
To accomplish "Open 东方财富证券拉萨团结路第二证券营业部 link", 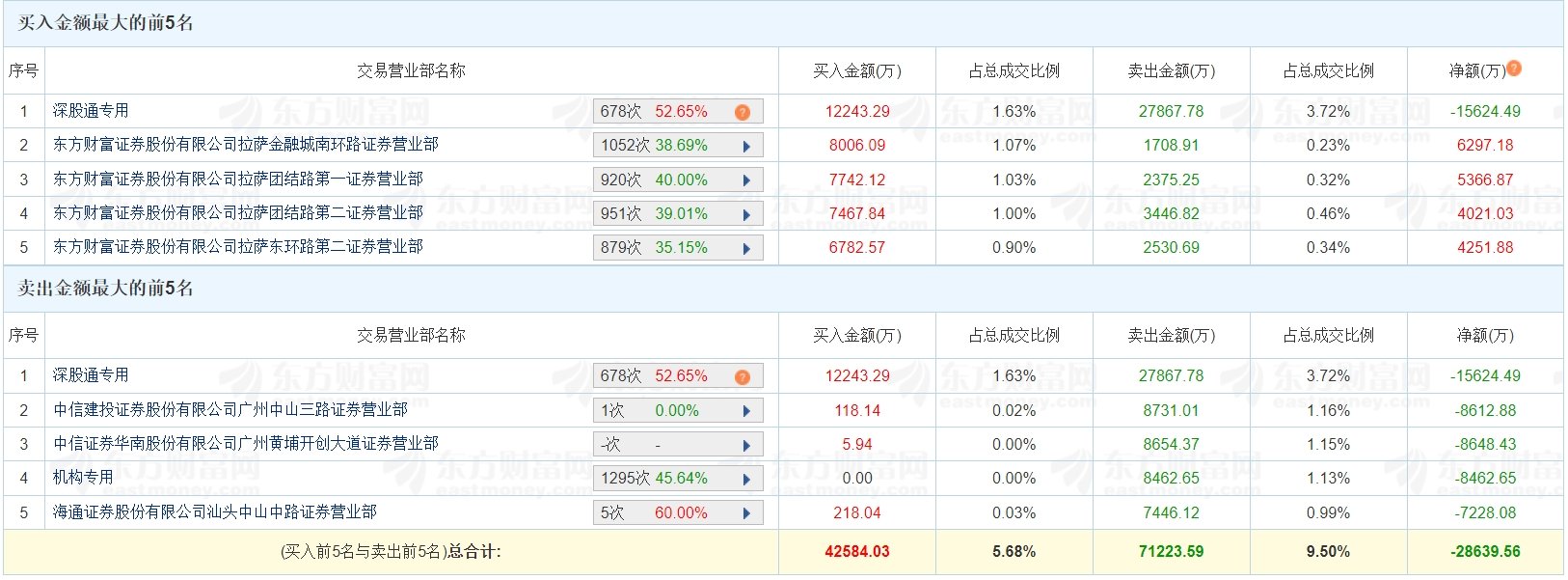I will pyautogui.click(x=238, y=213).
